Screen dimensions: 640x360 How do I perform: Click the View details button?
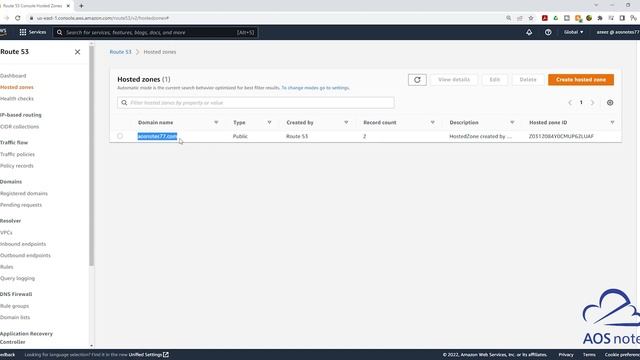click(x=454, y=80)
